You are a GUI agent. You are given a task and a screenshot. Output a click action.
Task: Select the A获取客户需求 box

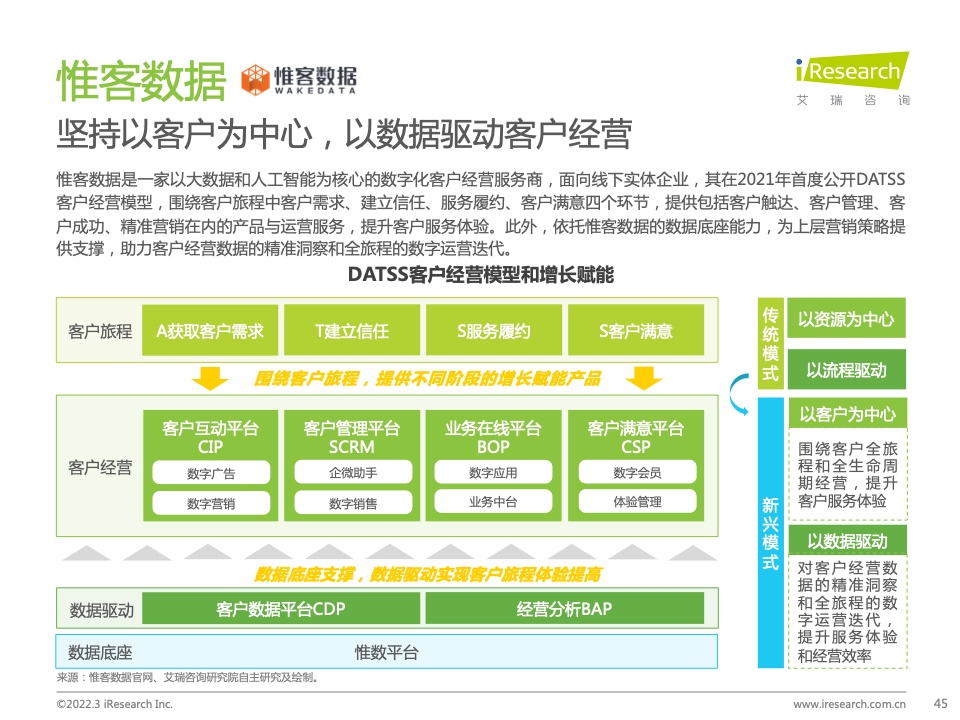coord(210,331)
